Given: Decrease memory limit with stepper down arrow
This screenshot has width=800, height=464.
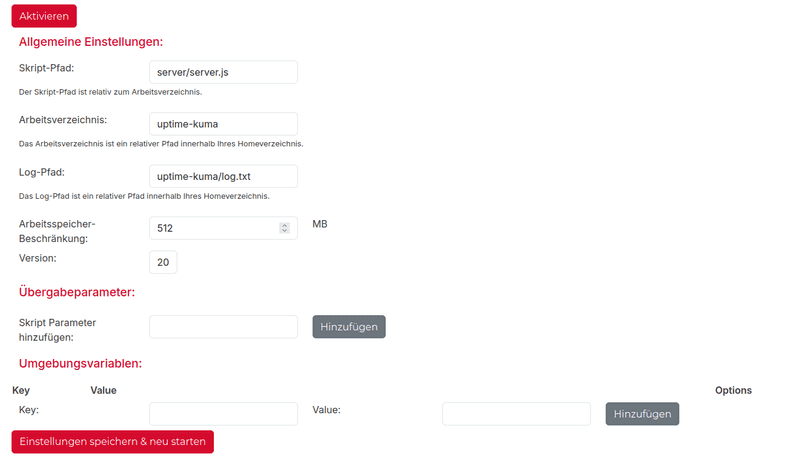Looking at the screenshot, I should (285, 231).
